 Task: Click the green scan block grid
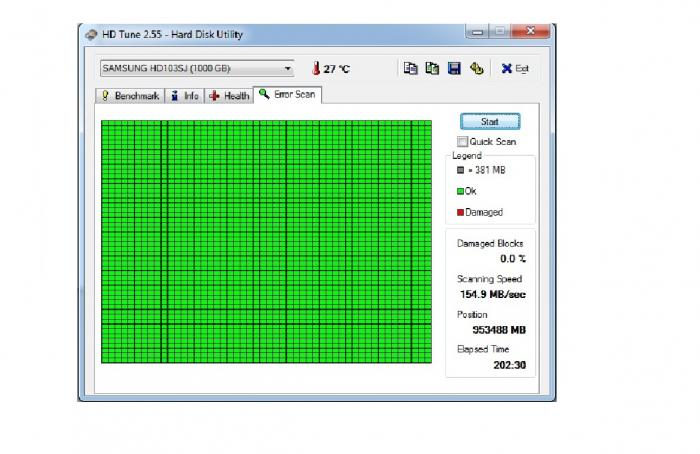[267, 242]
